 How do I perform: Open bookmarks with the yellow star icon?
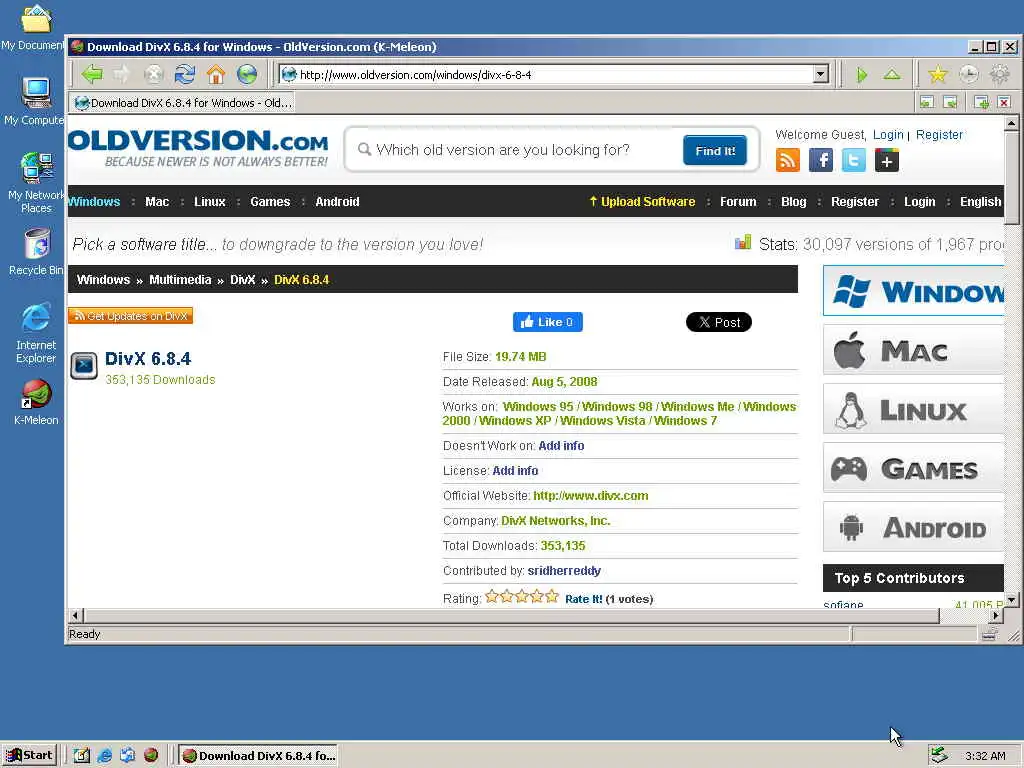pos(938,75)
